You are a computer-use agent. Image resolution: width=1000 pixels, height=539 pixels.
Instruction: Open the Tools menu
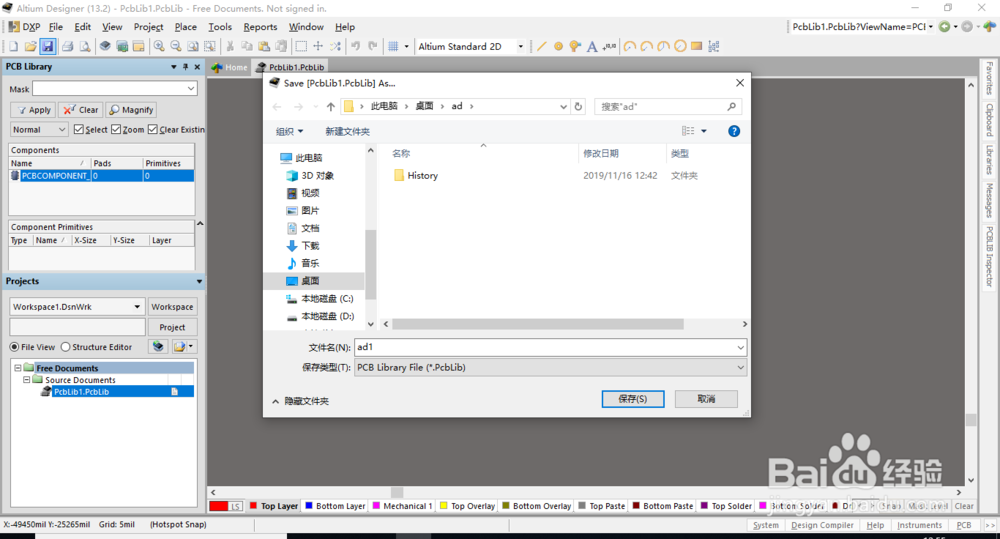pos(220,27)
